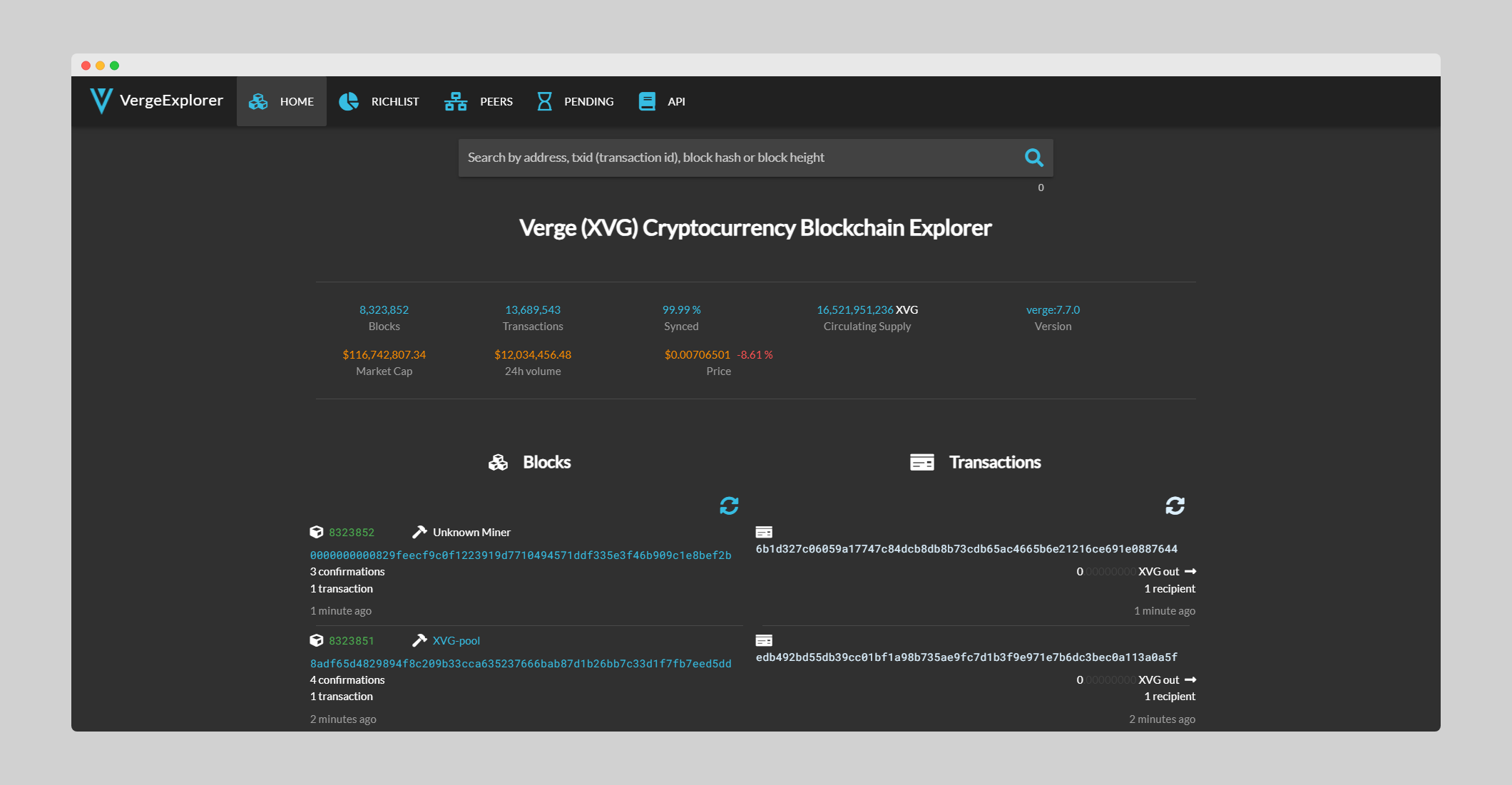This screenshot has width=1512, height=785.
Task: Open block number 8323852 link
Action: coord(352,533)
